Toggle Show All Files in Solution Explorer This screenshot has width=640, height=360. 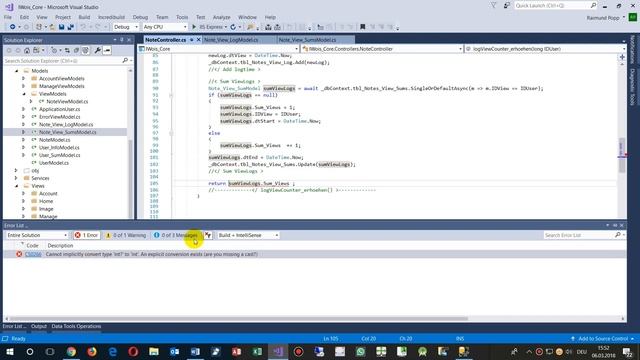(85, 50)
